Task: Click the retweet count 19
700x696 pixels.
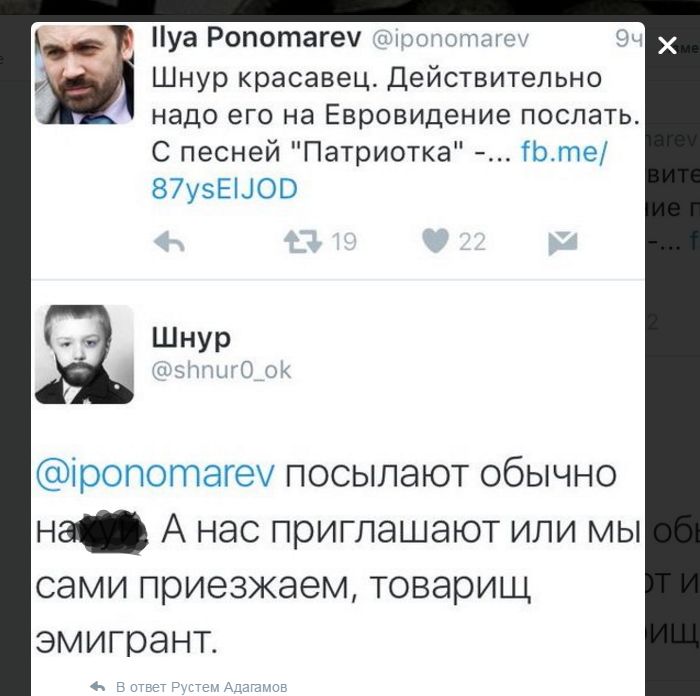Action: (x=343, y=241)
